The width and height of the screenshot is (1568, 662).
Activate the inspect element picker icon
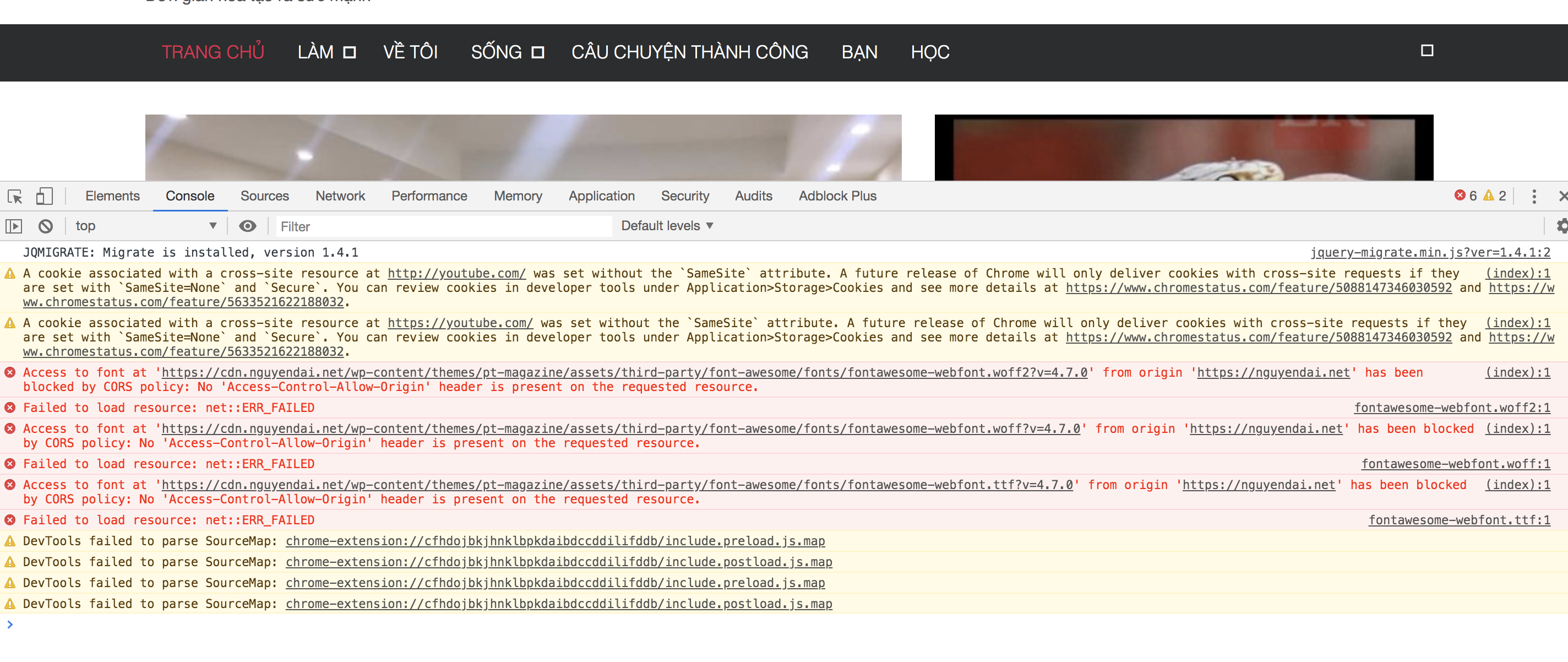[x=15, y=196]
